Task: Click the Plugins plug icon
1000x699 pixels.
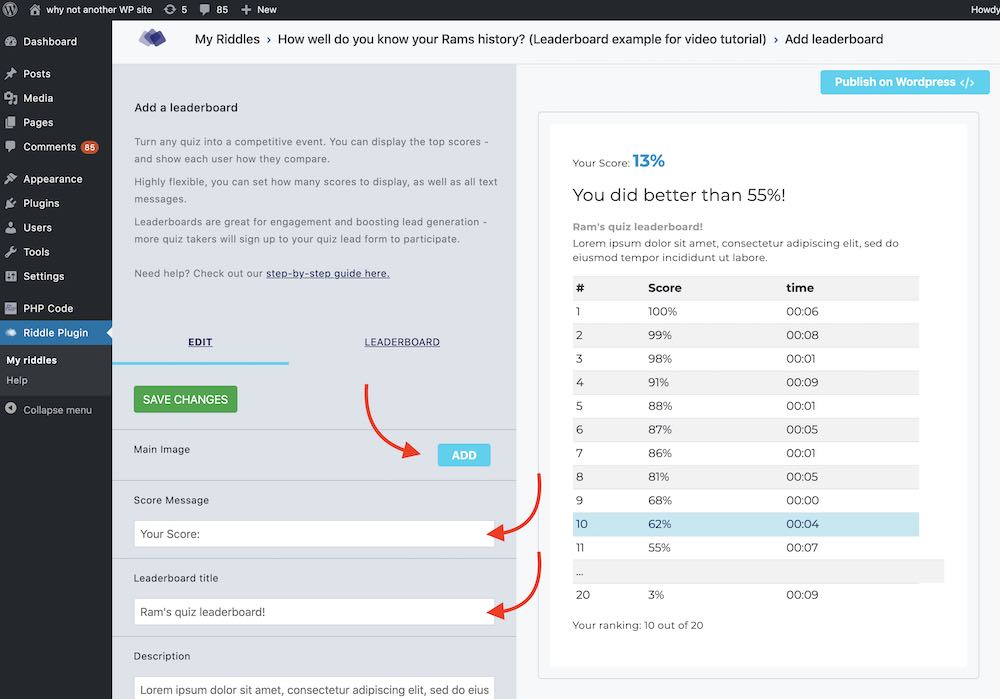Action: (11, 203)
